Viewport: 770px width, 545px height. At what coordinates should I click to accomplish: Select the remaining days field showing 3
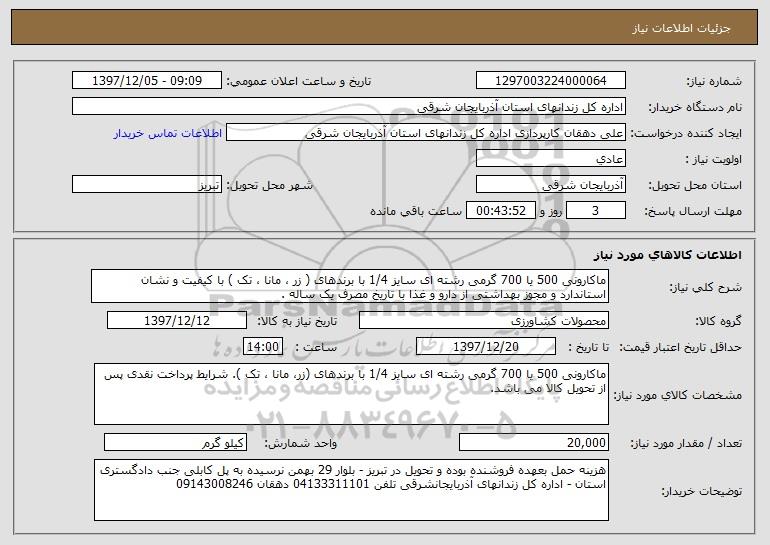click(596, 211)
